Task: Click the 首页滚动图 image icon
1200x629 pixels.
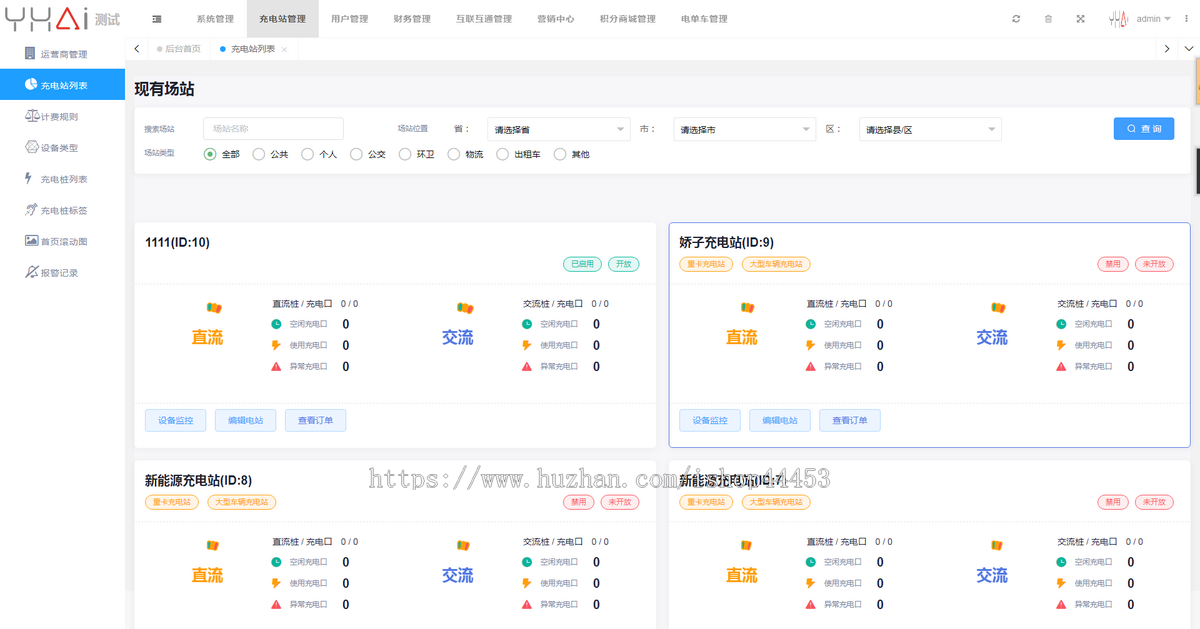Action: coord(31,241)
